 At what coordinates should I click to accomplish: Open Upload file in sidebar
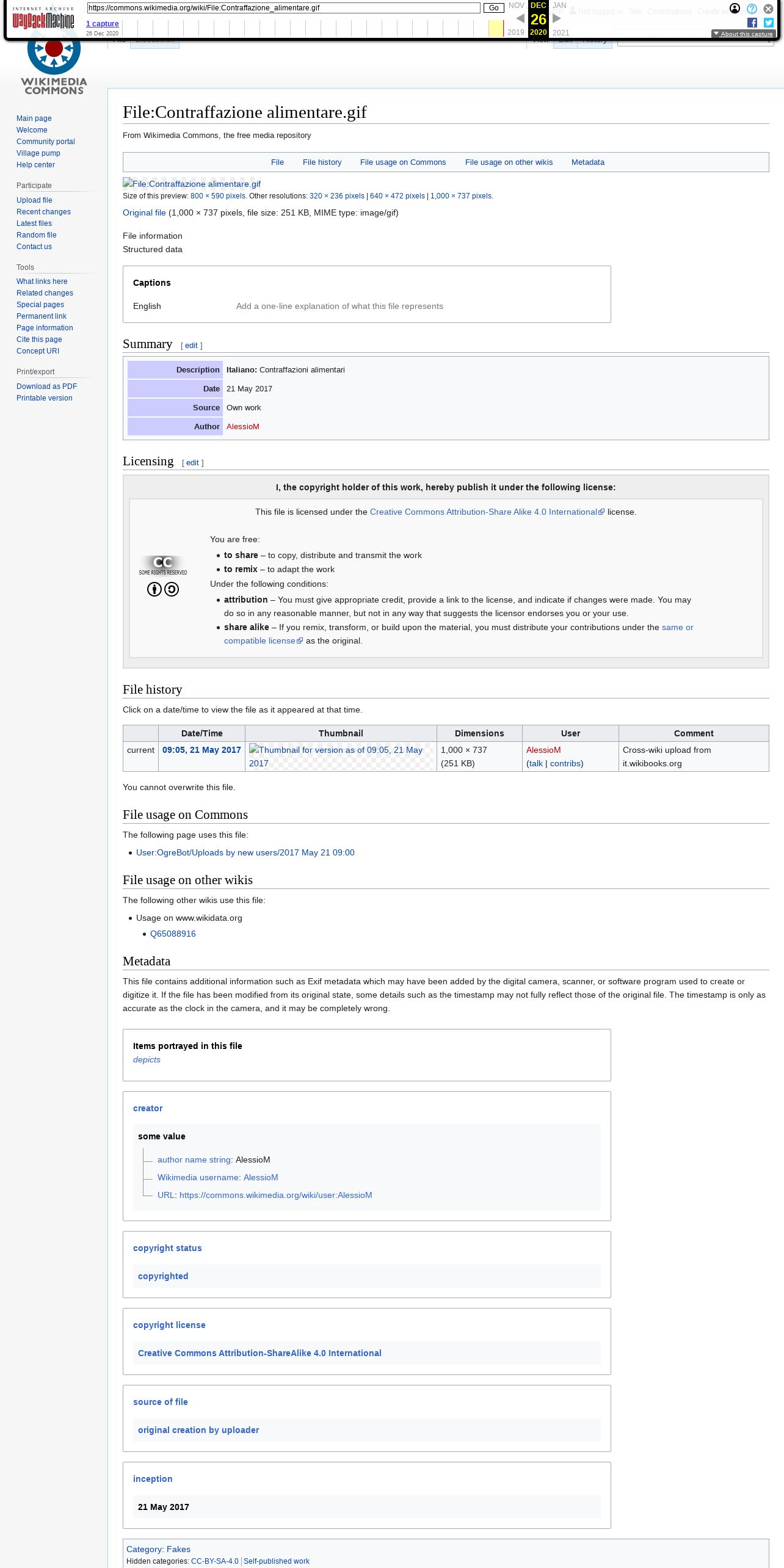click(x=34, y=200)
